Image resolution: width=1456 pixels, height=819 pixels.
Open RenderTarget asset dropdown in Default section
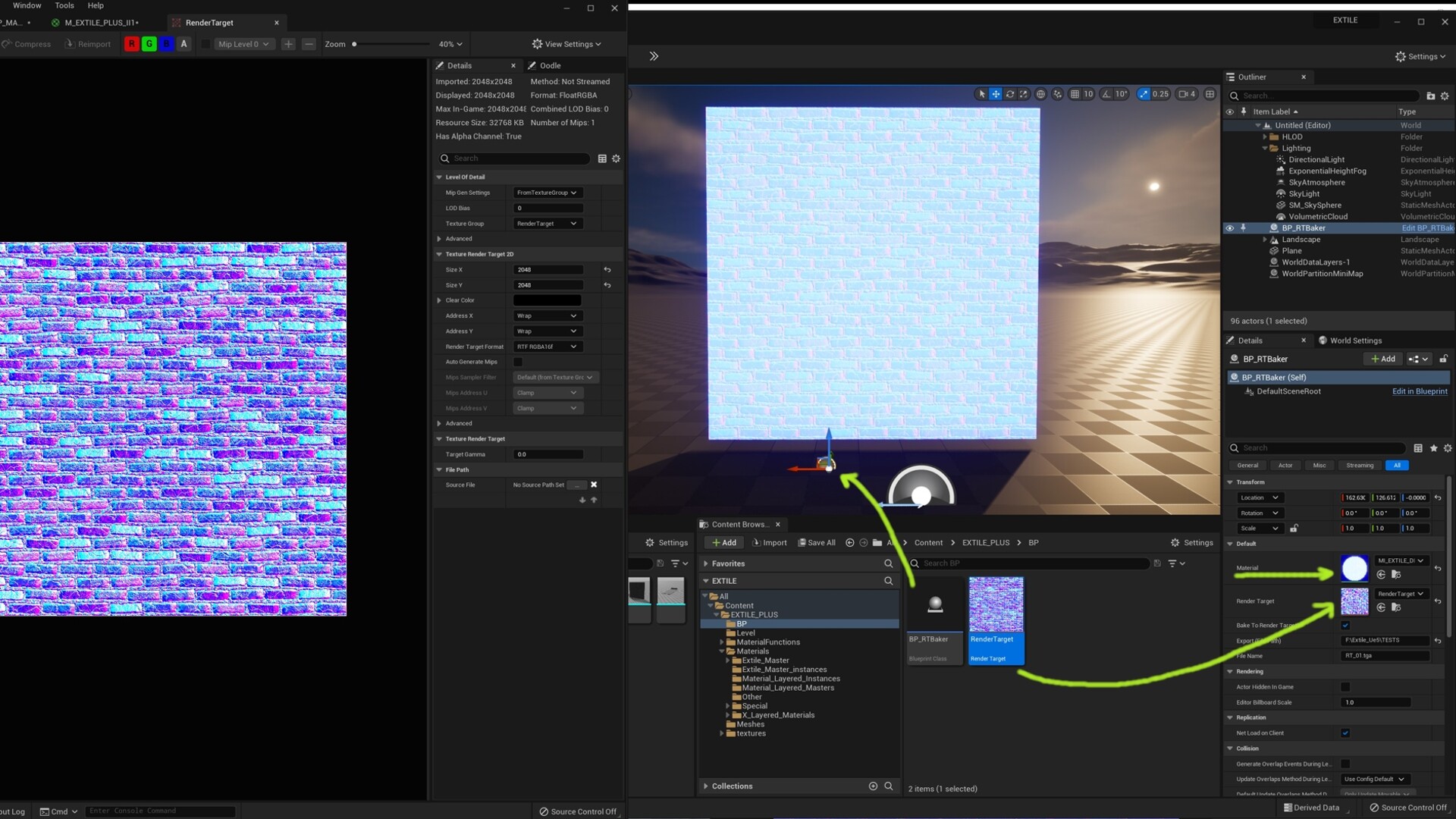(1401, 594)
